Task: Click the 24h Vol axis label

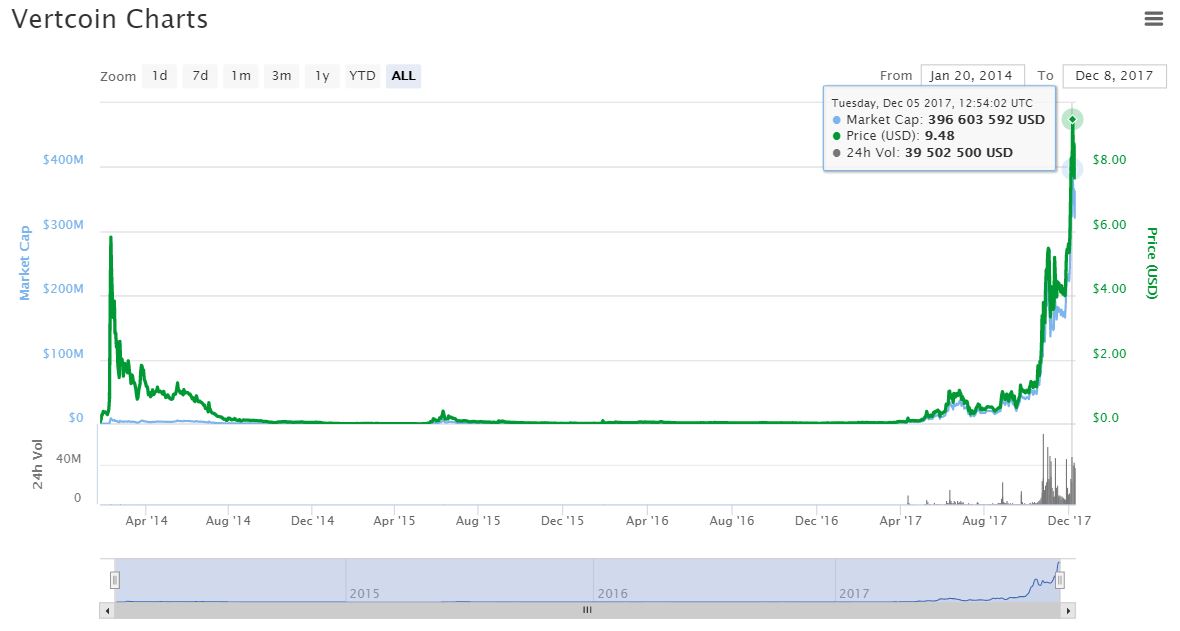Action: (38, 465)
